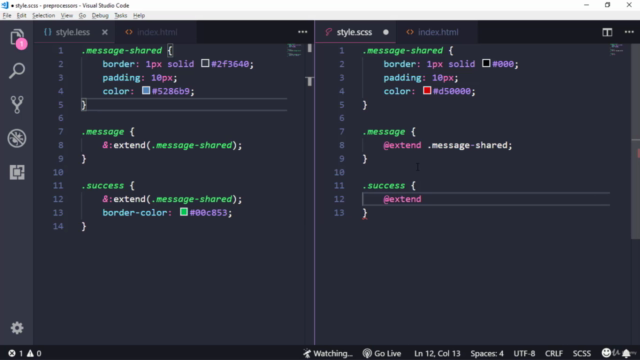The width and height of the screenshot is (640, 360).
Task: Click .success selector in style.scss
Action: point(384,186)
